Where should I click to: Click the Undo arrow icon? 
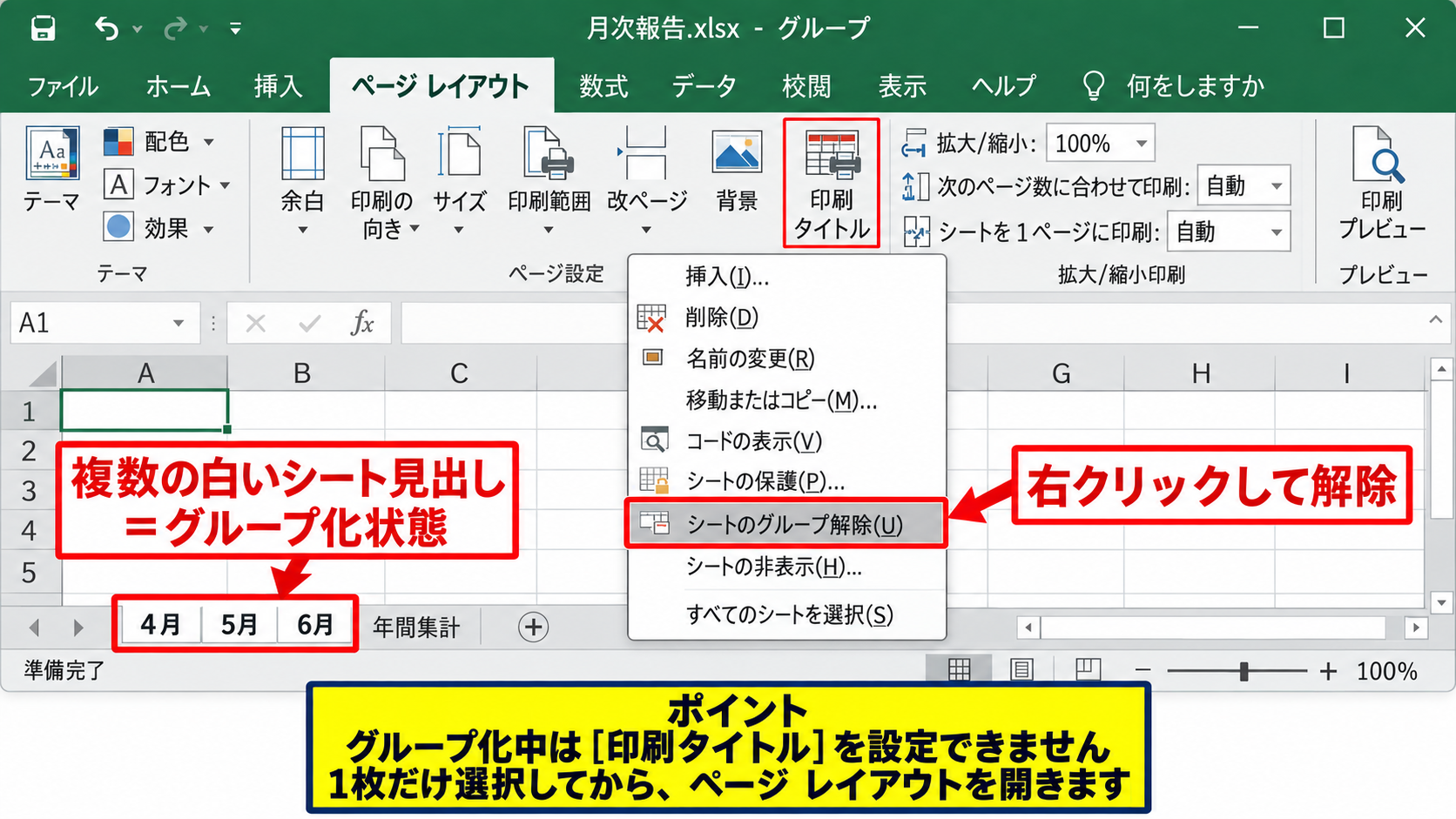click(x=106, y=29)
